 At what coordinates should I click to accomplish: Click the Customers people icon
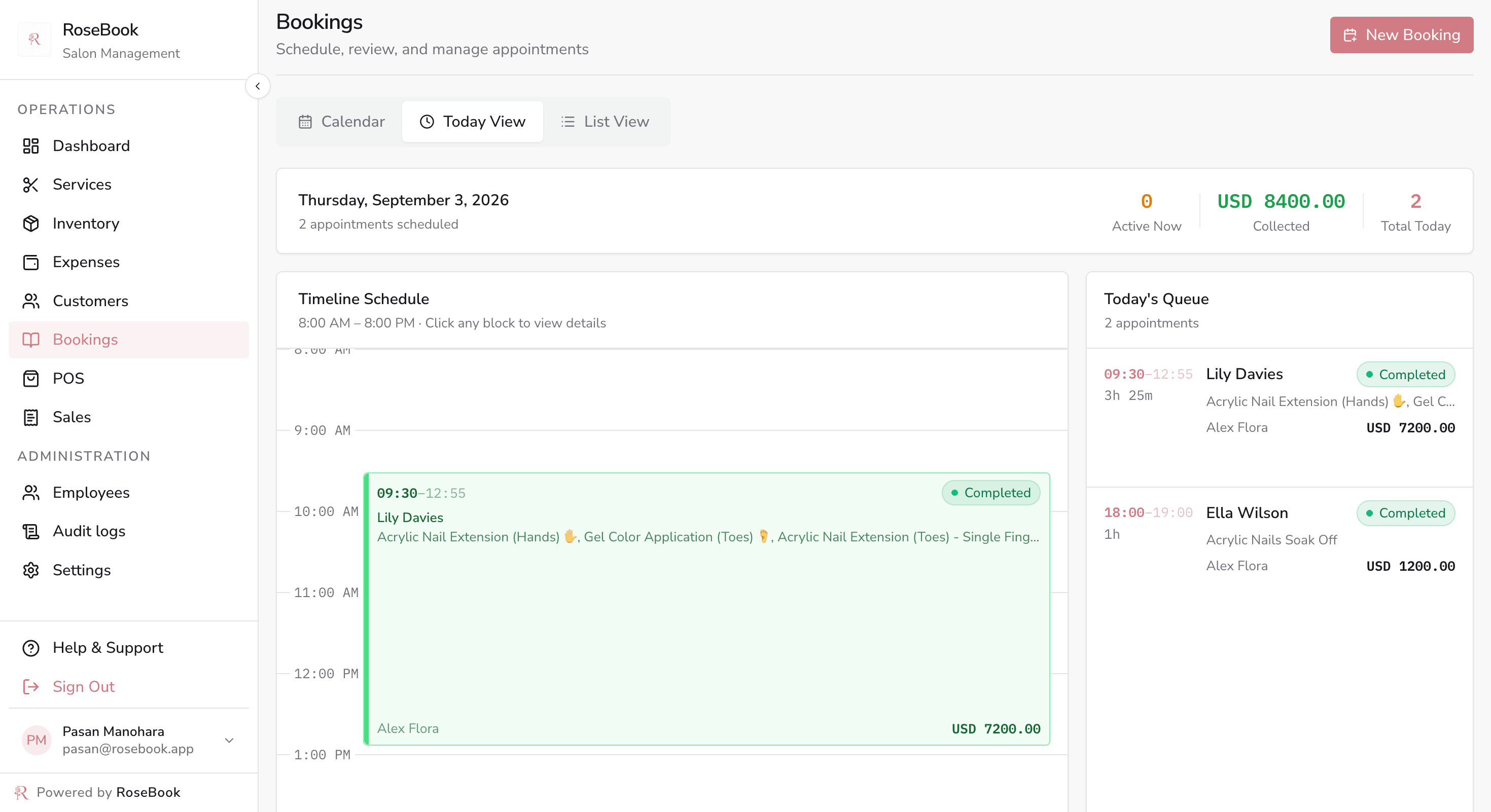pyautogui.click(x=30, y=301)
